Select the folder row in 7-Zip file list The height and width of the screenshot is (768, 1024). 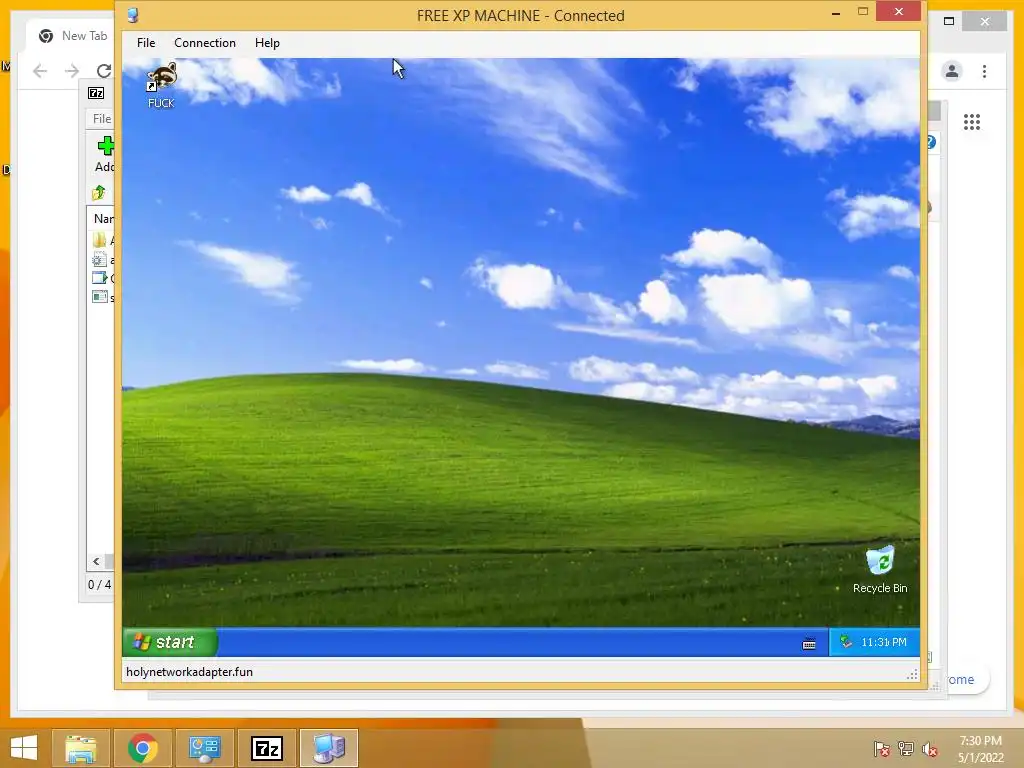(102, 240)
